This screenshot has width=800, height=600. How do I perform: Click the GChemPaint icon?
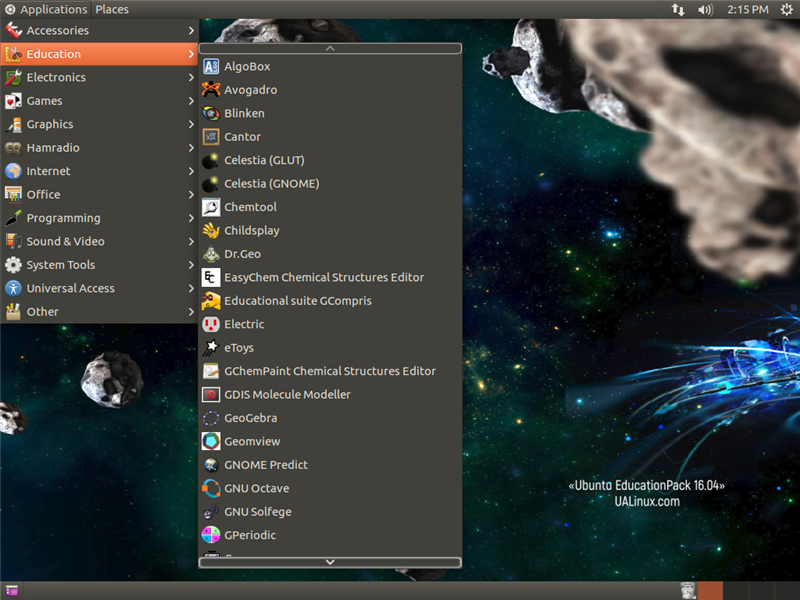pos(211,371)
